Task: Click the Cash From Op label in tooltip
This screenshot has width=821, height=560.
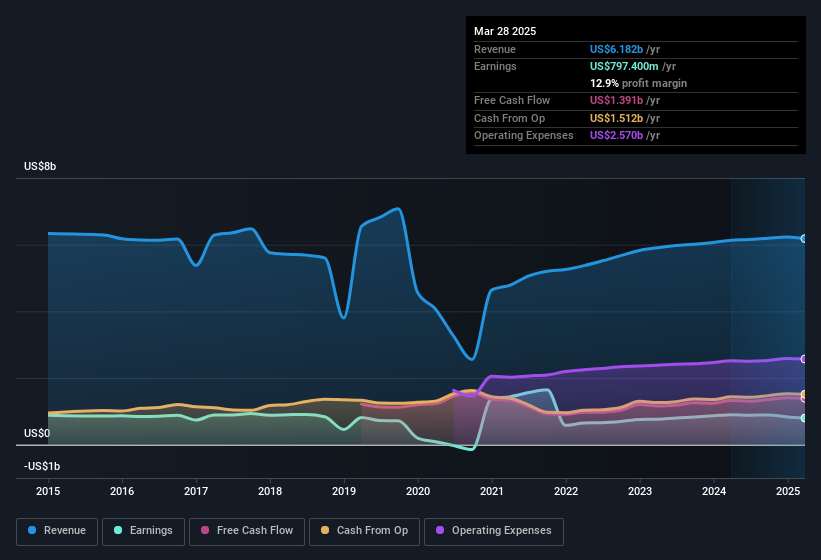Action: 509,118
